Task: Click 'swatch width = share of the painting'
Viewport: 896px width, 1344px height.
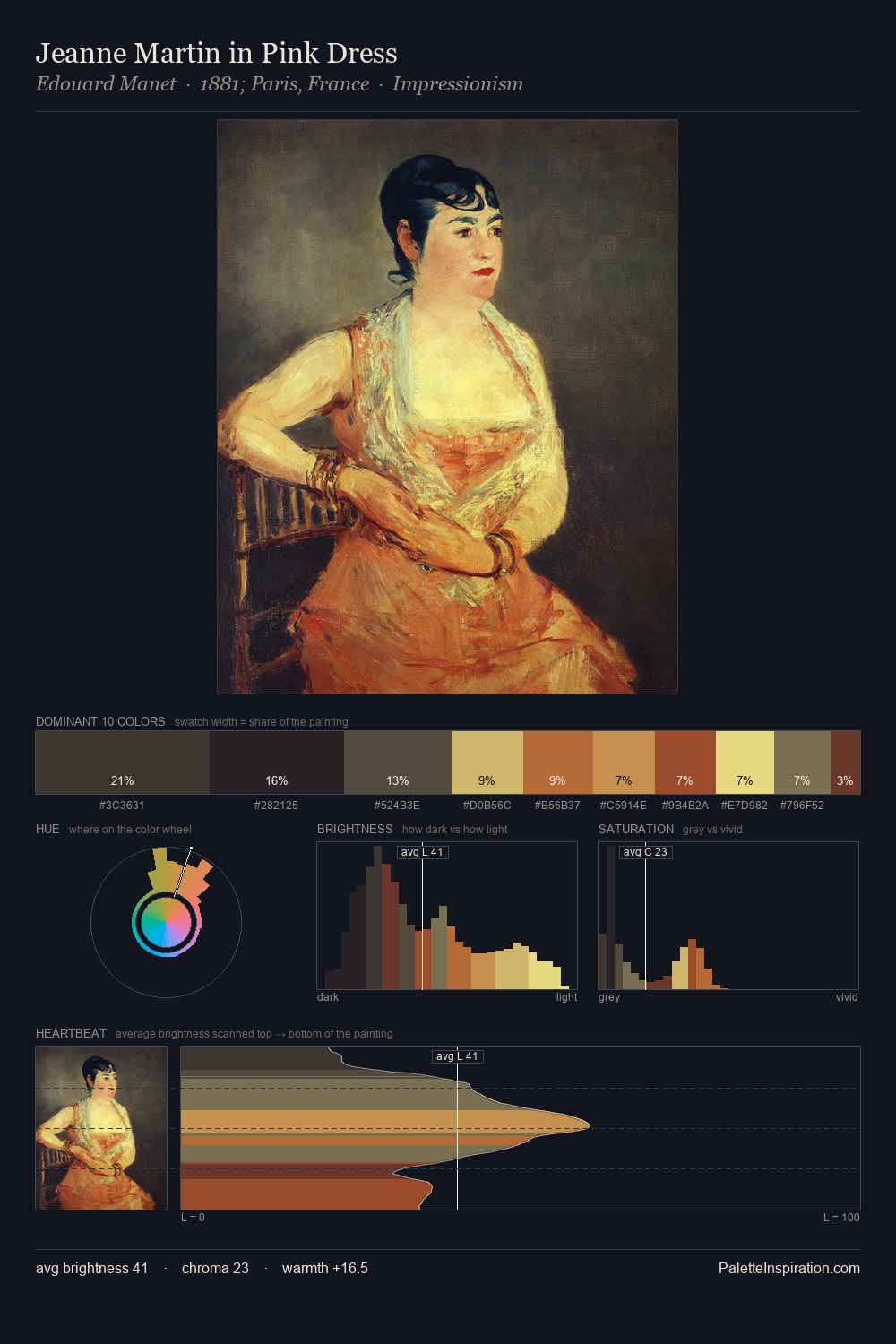Action: pos(262,722)
